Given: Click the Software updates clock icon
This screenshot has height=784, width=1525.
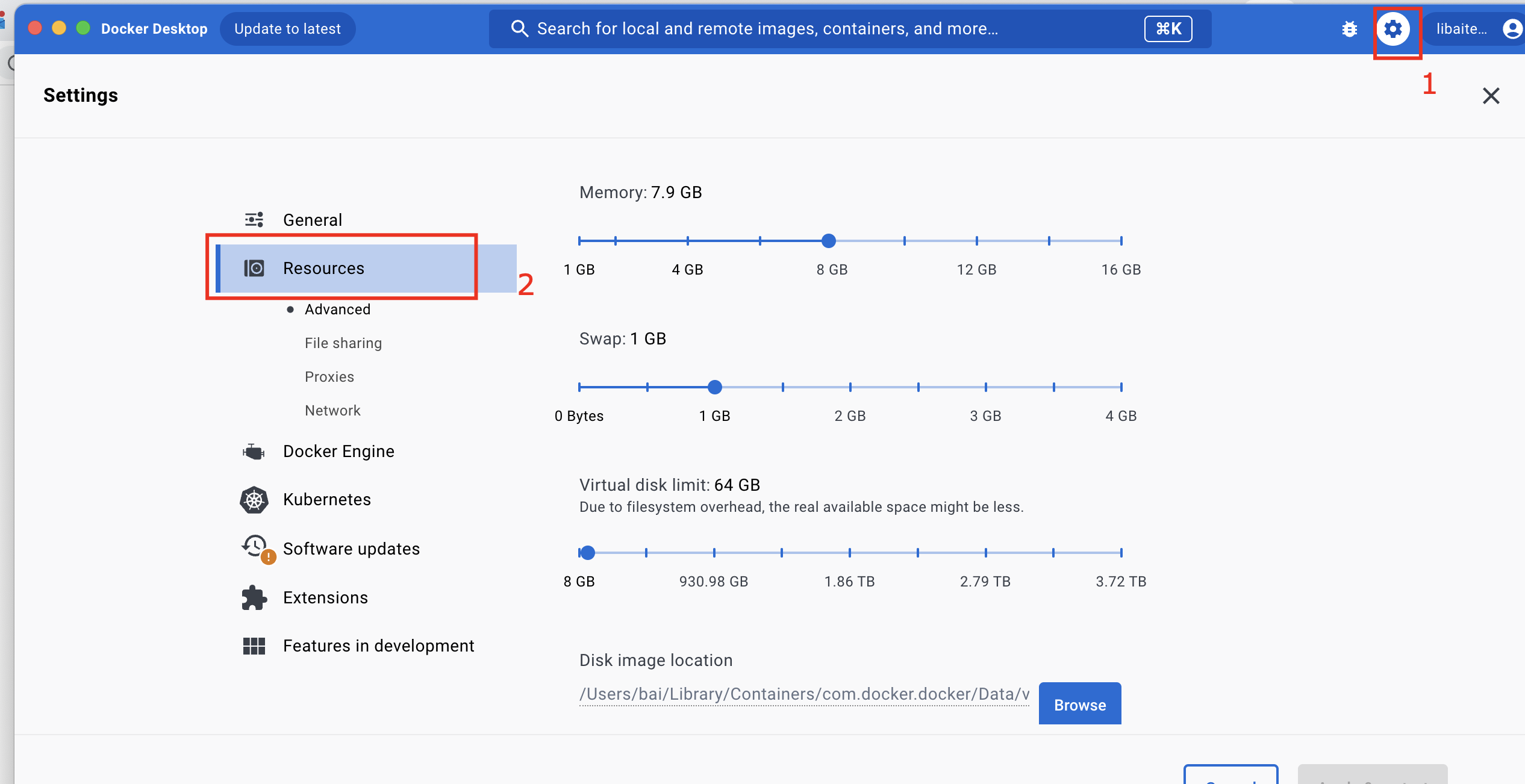Looking at the screenshot, I should pos(255,547).
